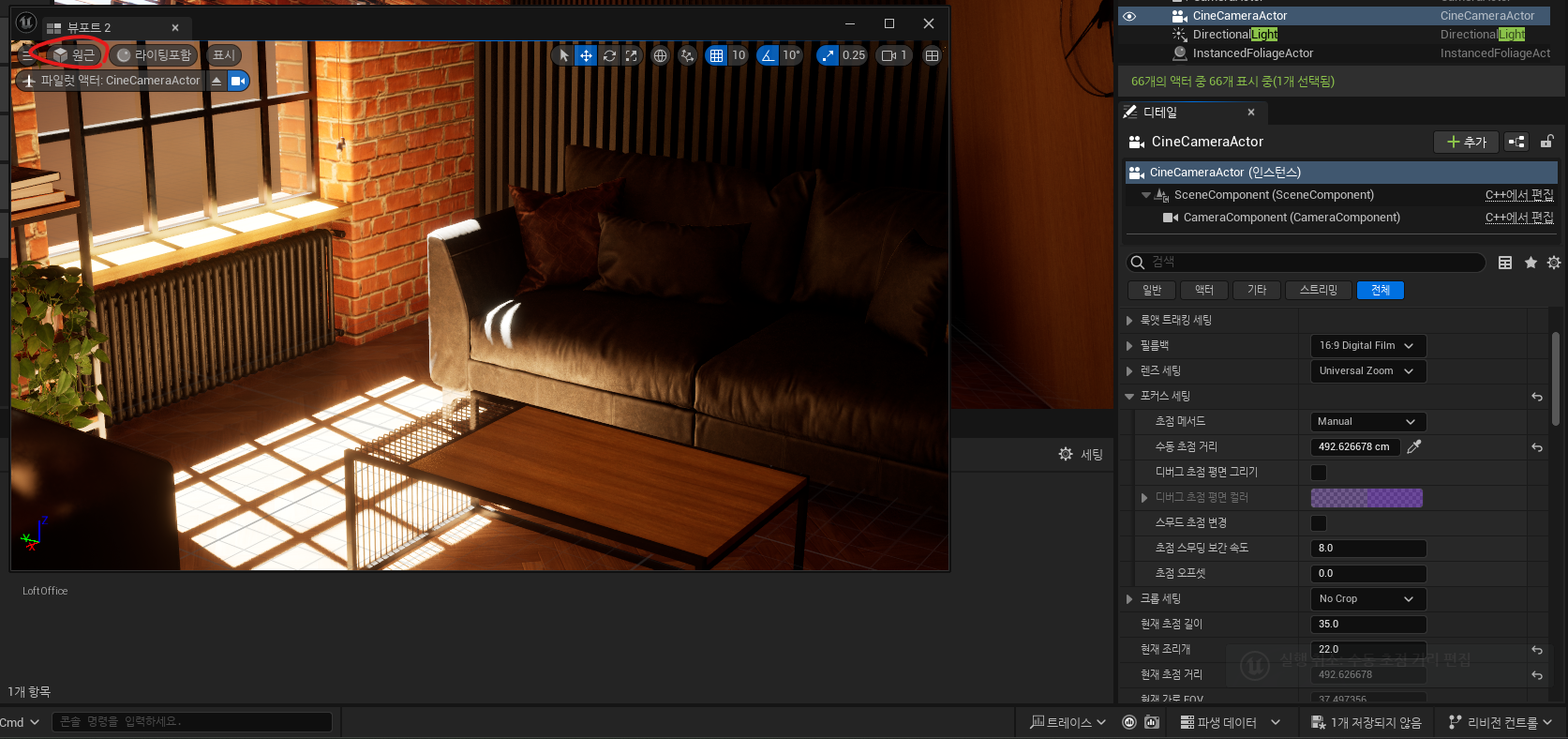Select the 스트리밍 filter tab
This screenshot has height=739, width=1568.
click(x=1319, y=291)
